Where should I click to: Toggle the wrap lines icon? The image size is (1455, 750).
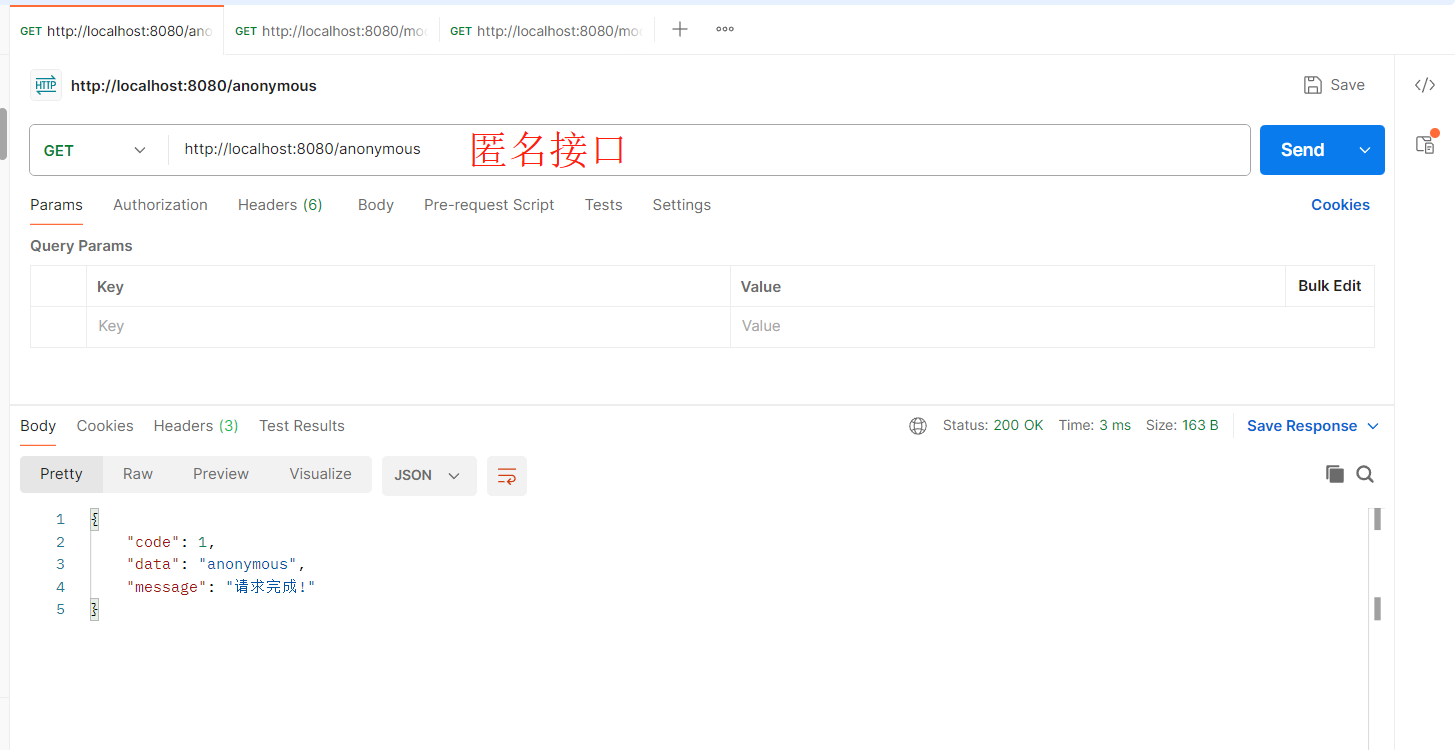pyautogui.click(x=507, y=476)
